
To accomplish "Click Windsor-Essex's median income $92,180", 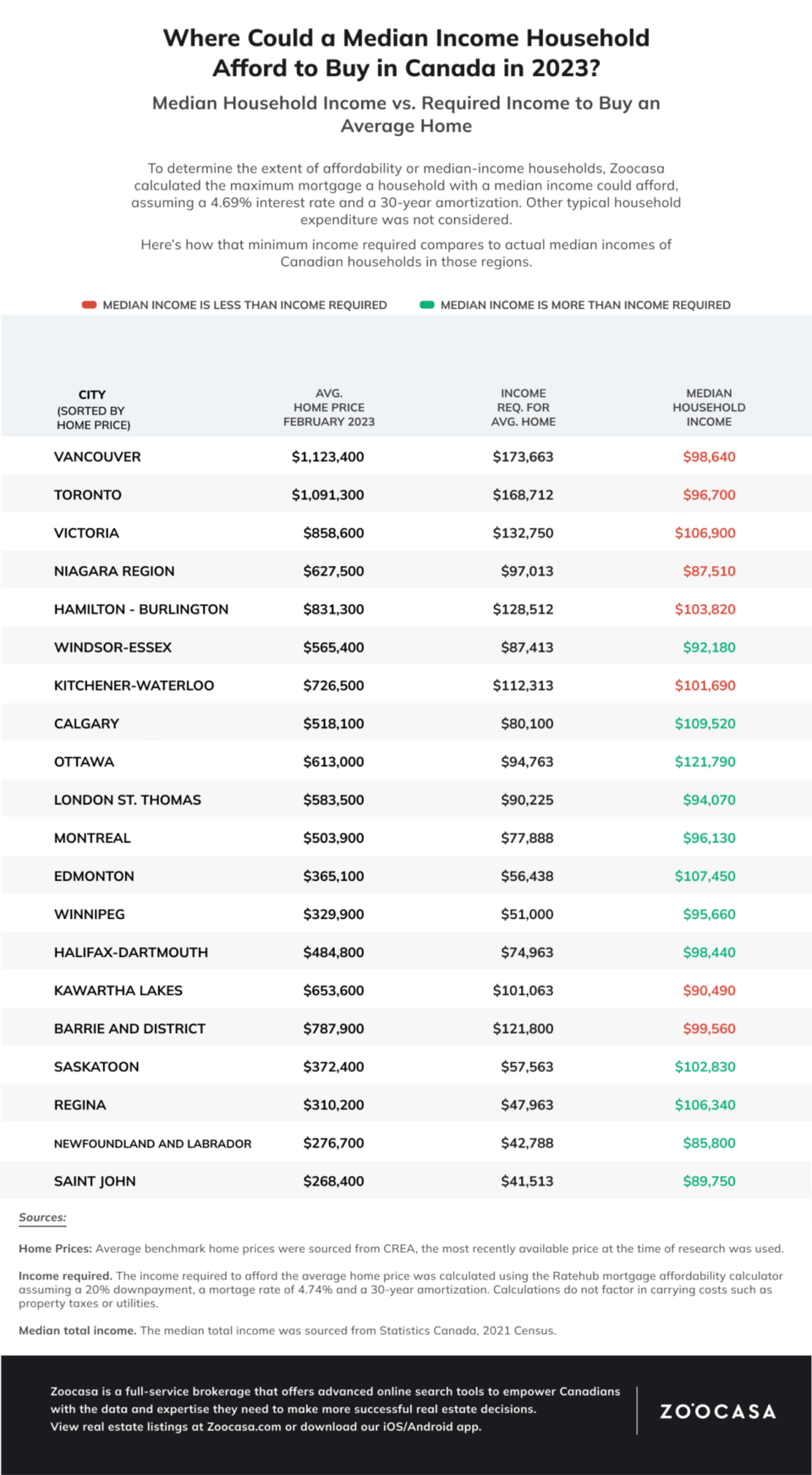I will click(x=710, y=647).
